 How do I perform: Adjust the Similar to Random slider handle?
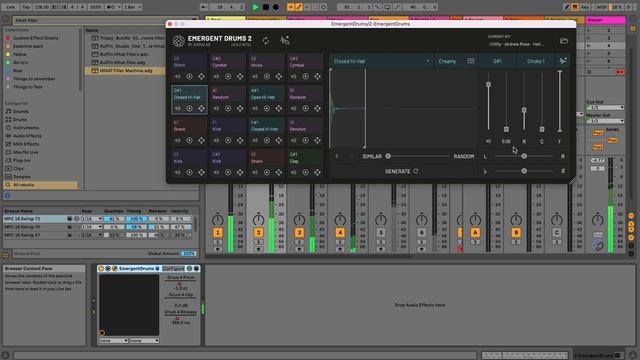388,156
